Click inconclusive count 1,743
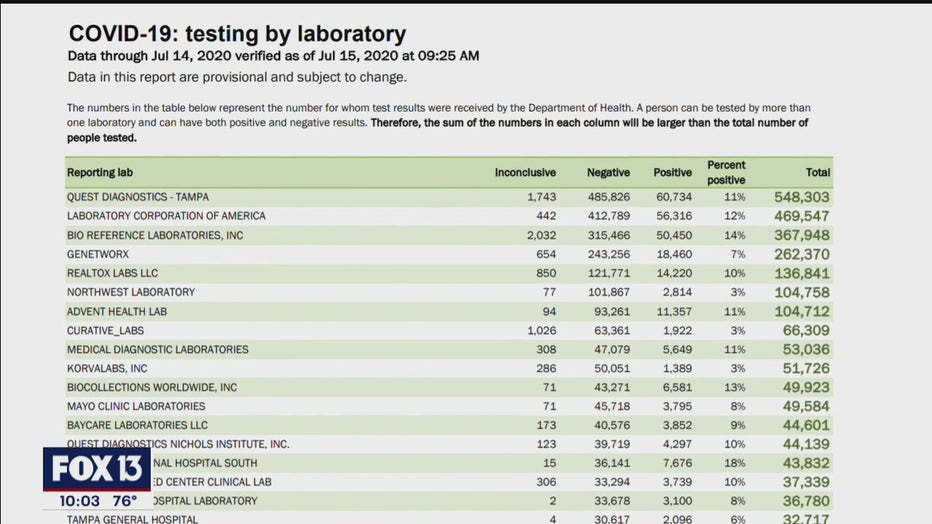Image resolution: width=932 pixels, height=524 pixels. [541, 197]
